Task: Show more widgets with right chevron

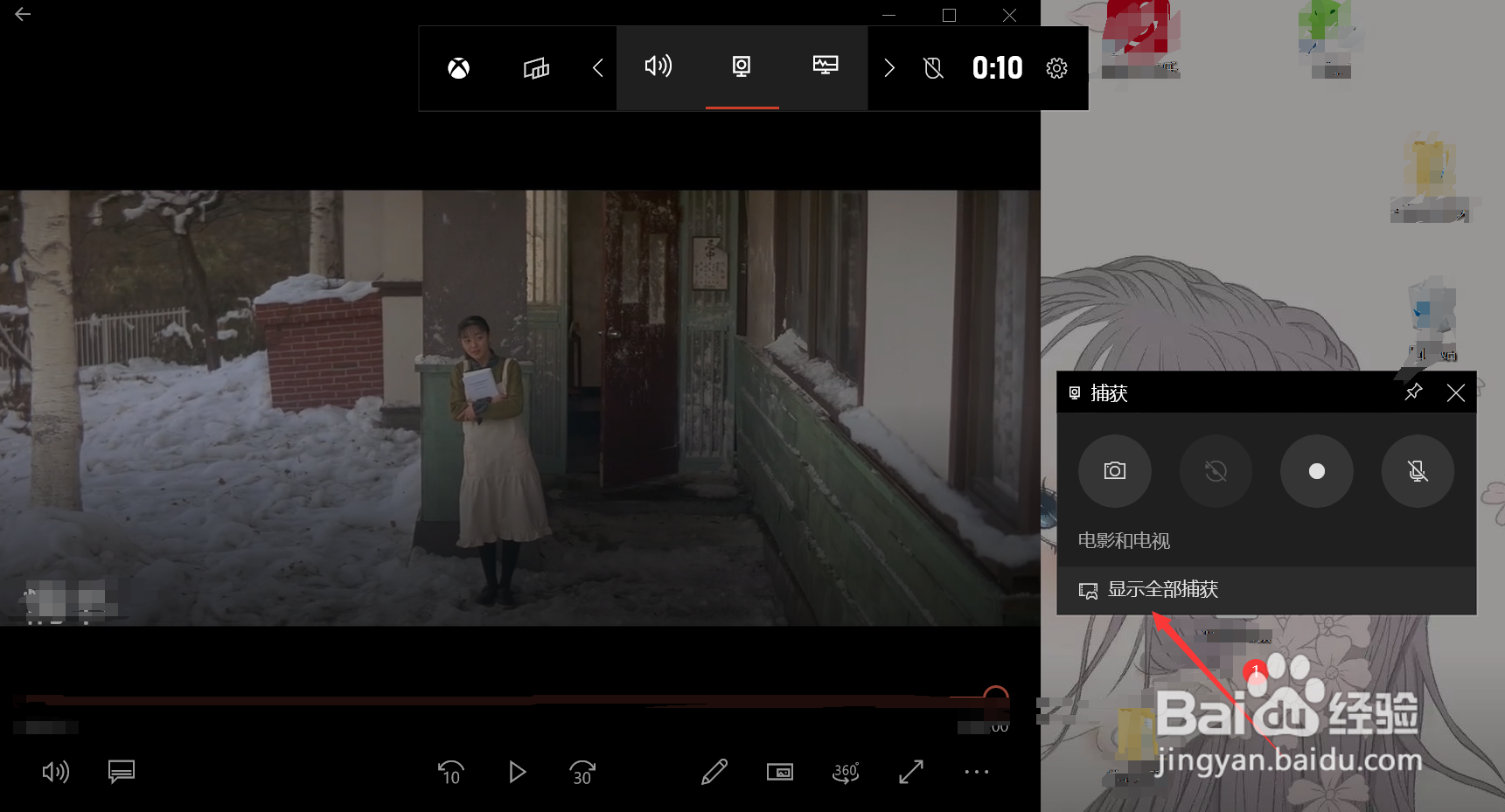Action: click(x=888, y=68)
